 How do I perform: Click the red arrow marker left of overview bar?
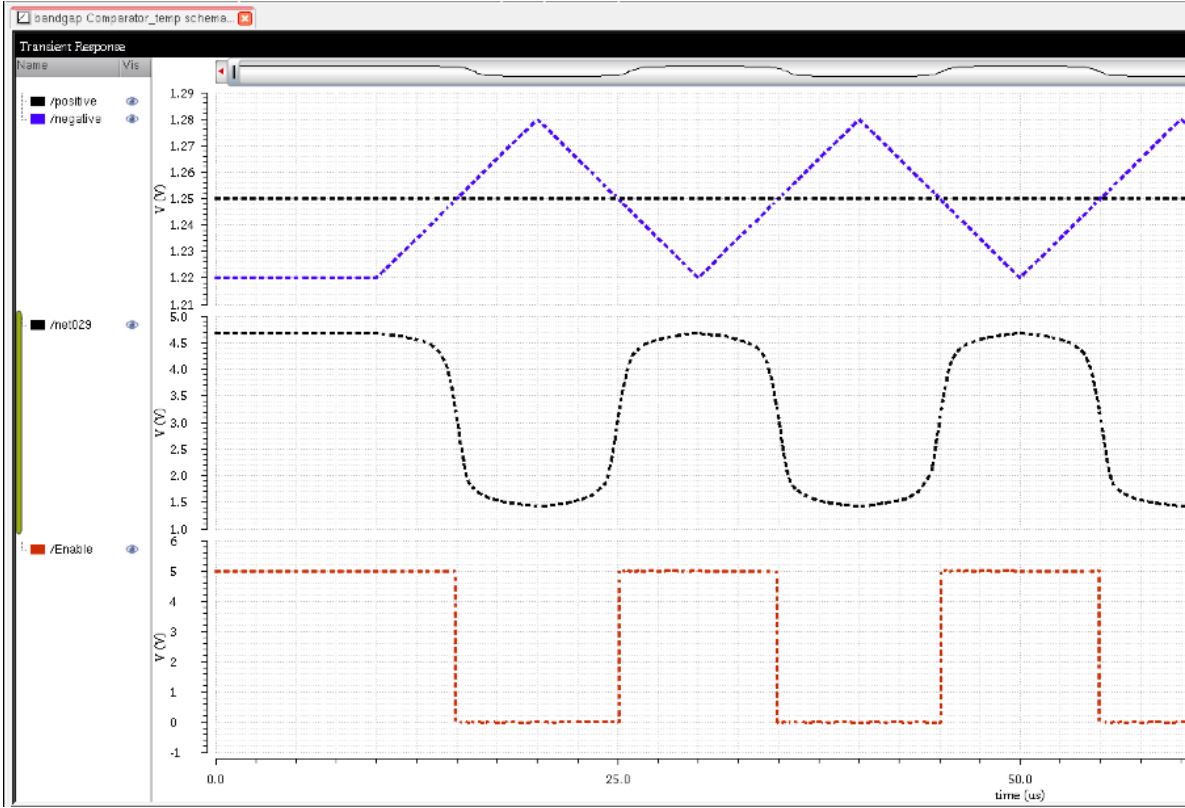pyautogui.click(x=221, y=73)
